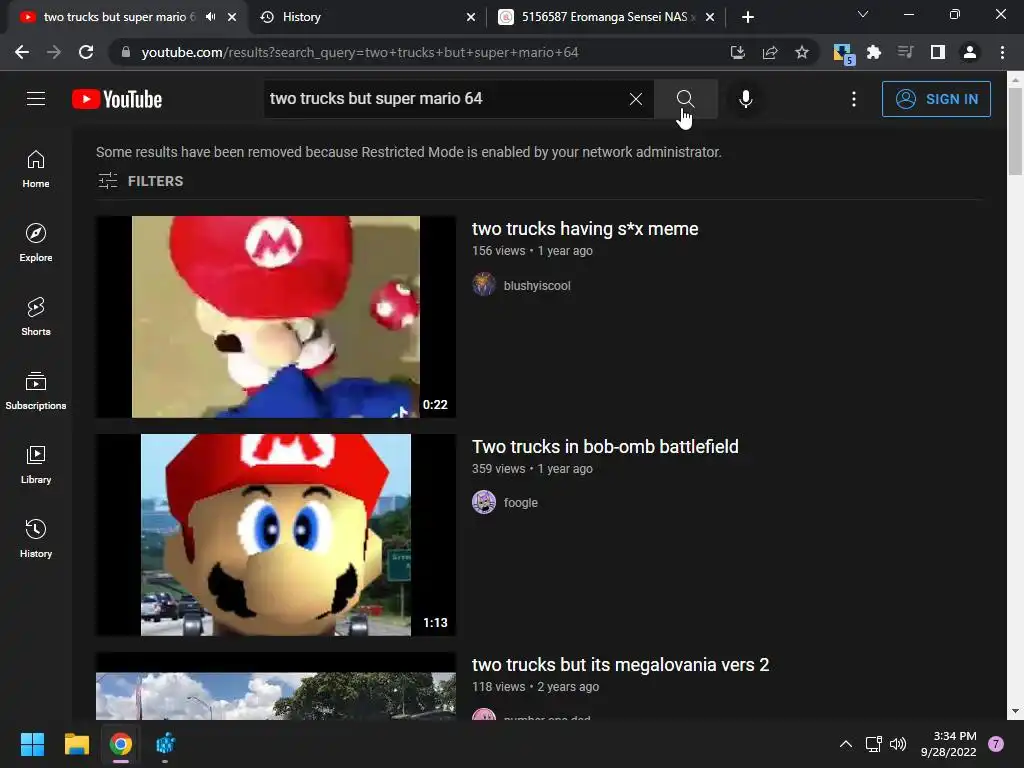Click the page vertical scrollbar thumb
The height and width of the screenshot is (768, 1024).
1015,131
